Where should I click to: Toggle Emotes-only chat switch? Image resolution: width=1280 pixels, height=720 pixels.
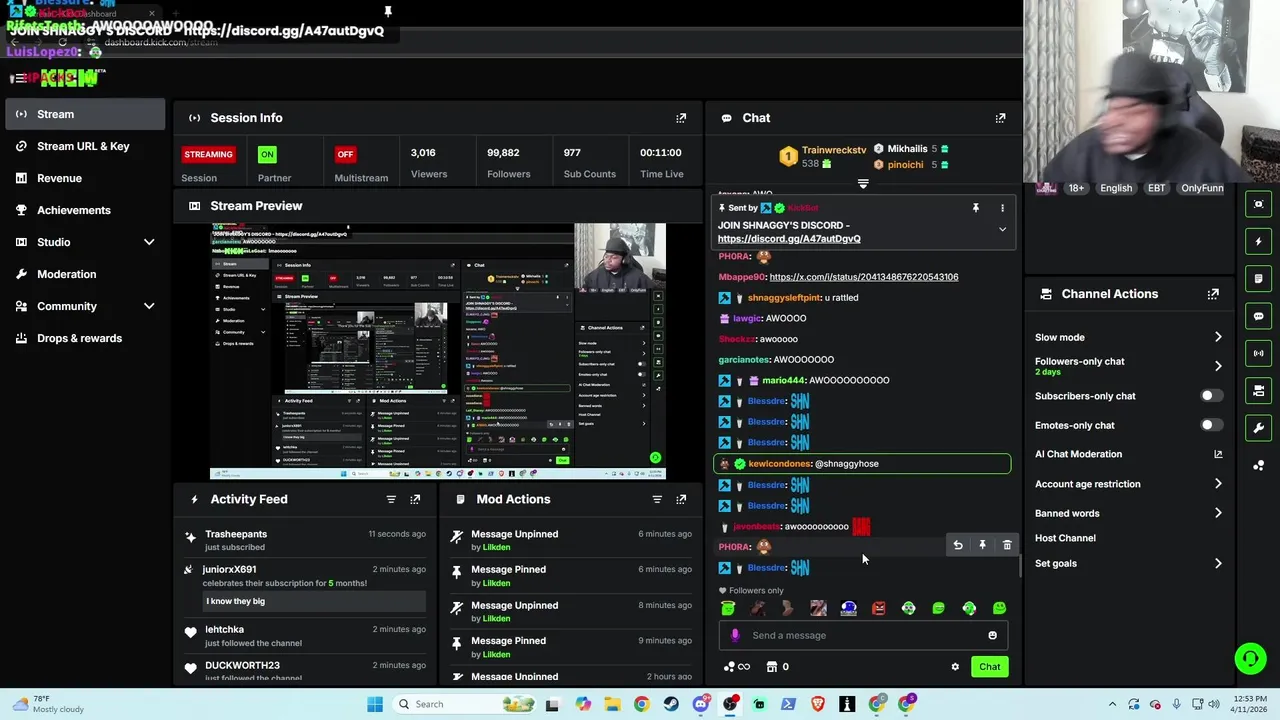click(1210, 425)
